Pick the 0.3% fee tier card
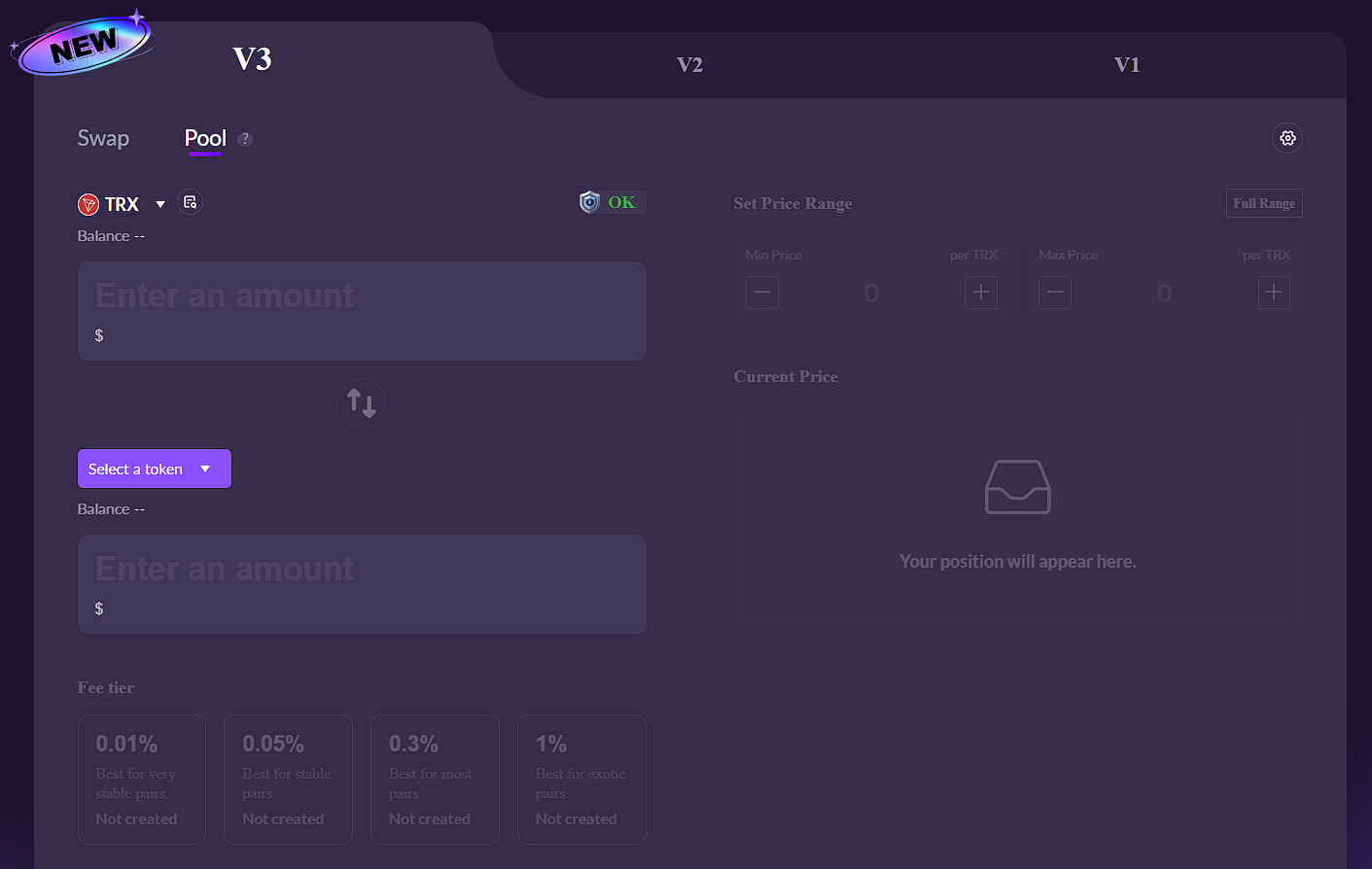 tap(435, 780)
